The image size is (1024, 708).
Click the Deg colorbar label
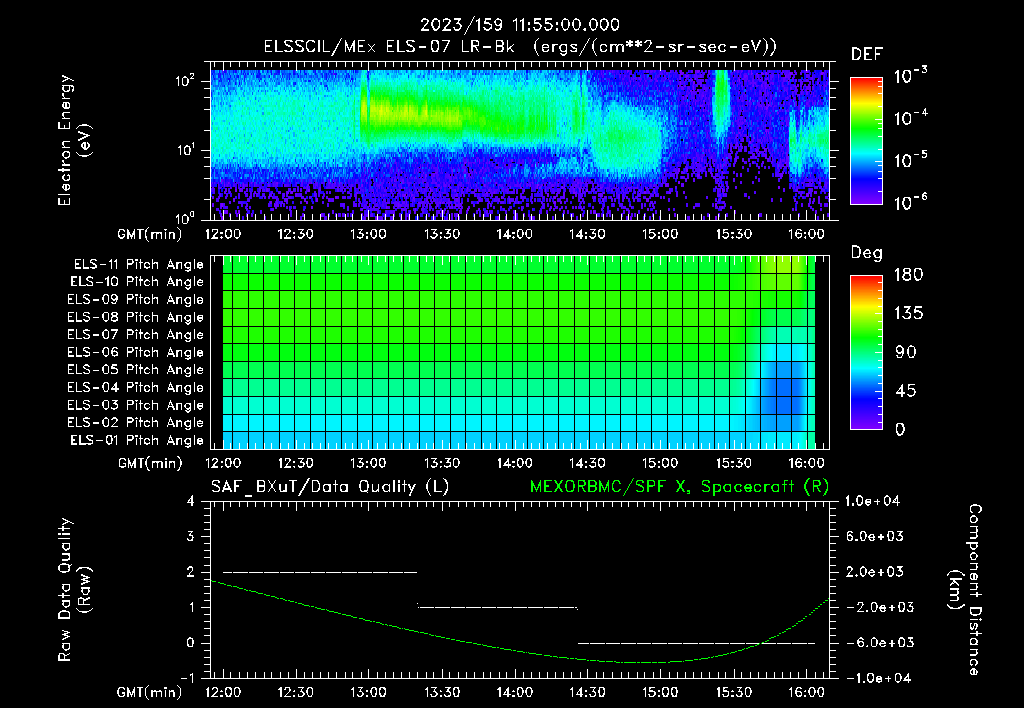(866, 253)
